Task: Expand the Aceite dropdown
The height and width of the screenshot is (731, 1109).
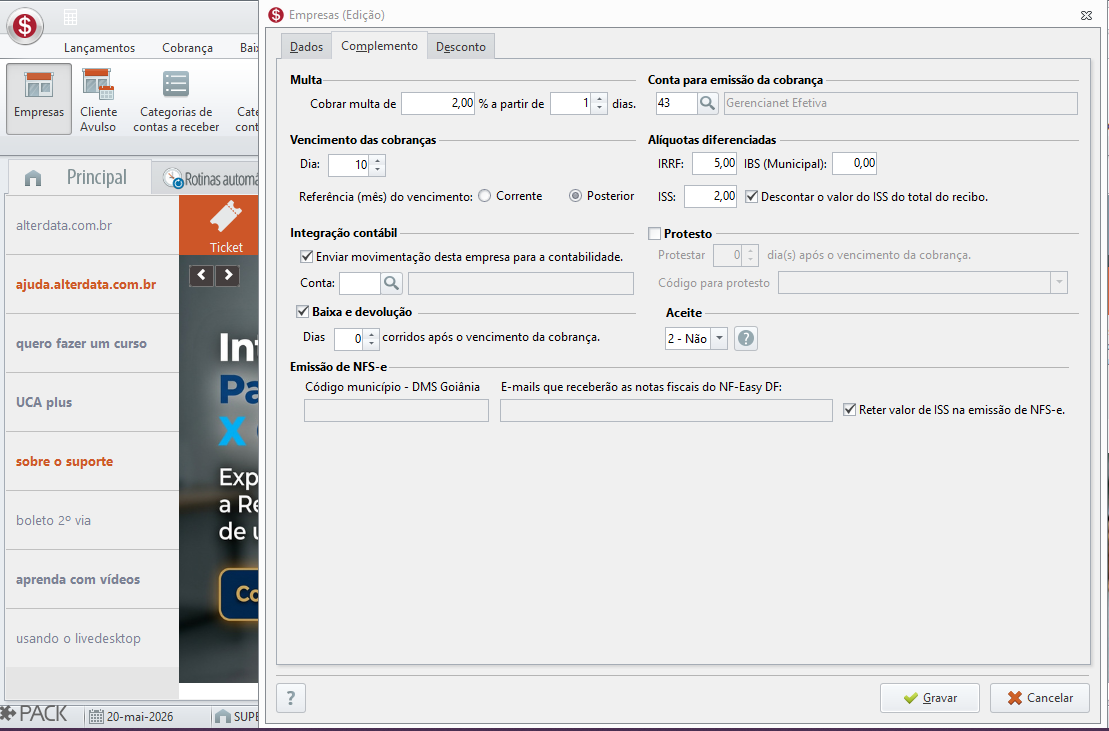Action: pyautogui.click(x=719, y=339)
